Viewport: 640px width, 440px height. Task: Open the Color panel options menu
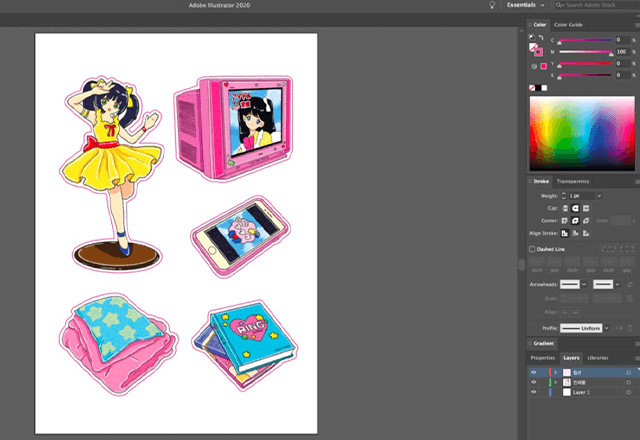pyautogui.click(x=637, y=25)
